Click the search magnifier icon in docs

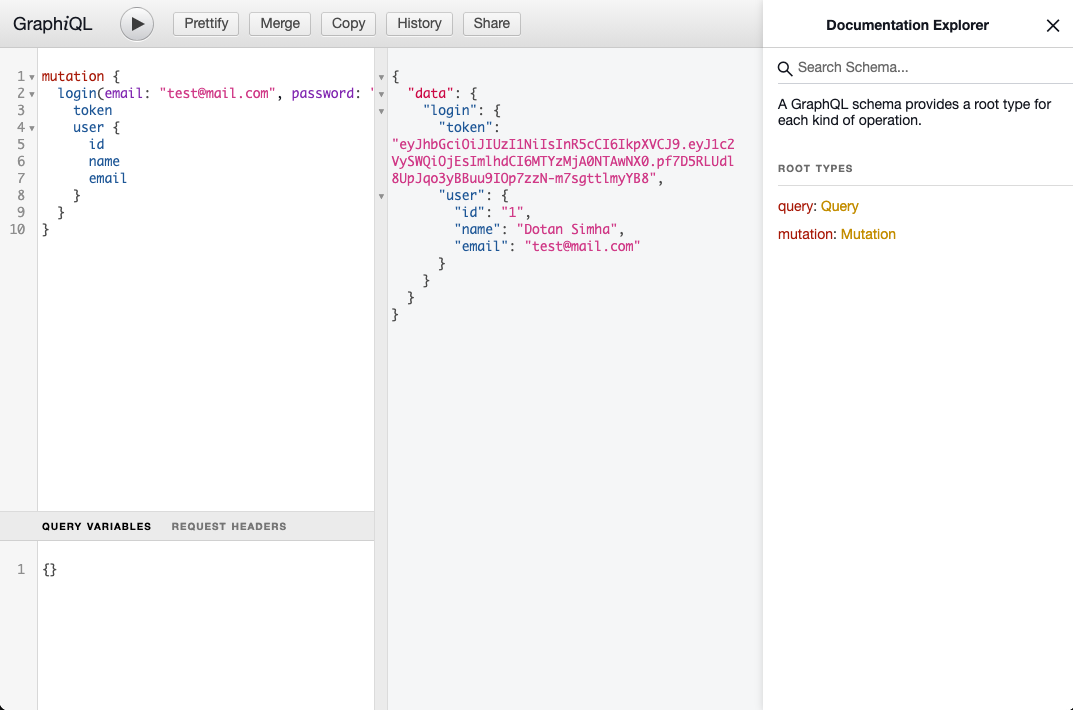coord(785,68)
